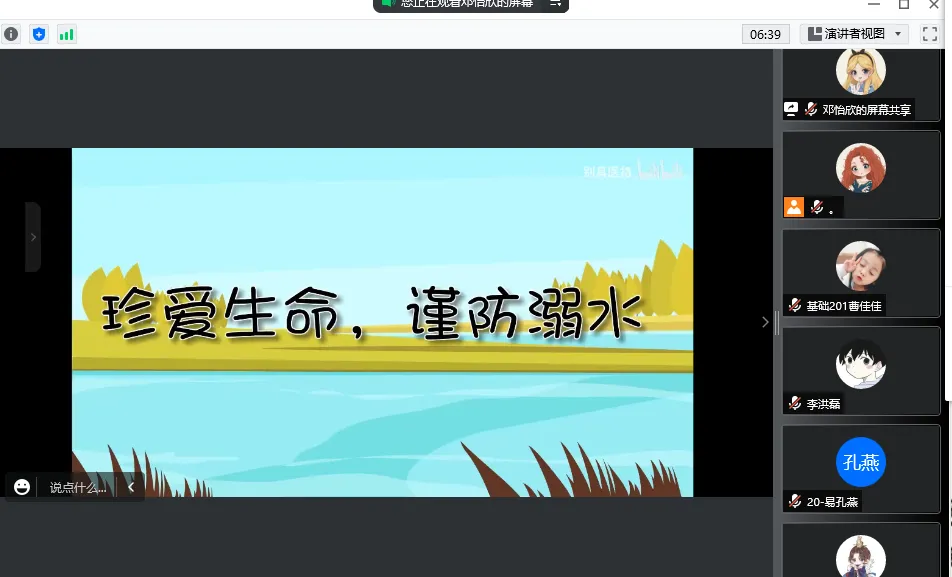Screen dimensions: 952x577
Task: Click the 06:39 meeting timer
Action: tap(765, 34)
